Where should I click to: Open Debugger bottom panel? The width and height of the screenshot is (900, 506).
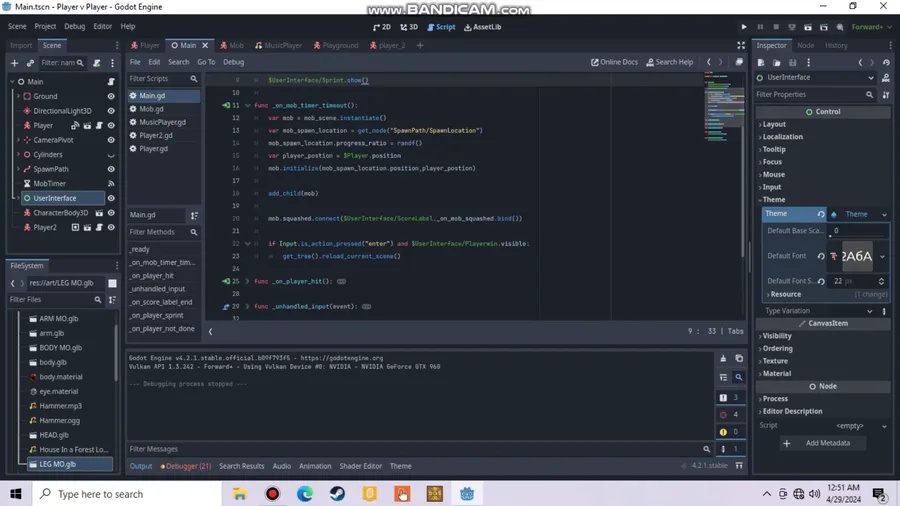(x=186, y=466)
